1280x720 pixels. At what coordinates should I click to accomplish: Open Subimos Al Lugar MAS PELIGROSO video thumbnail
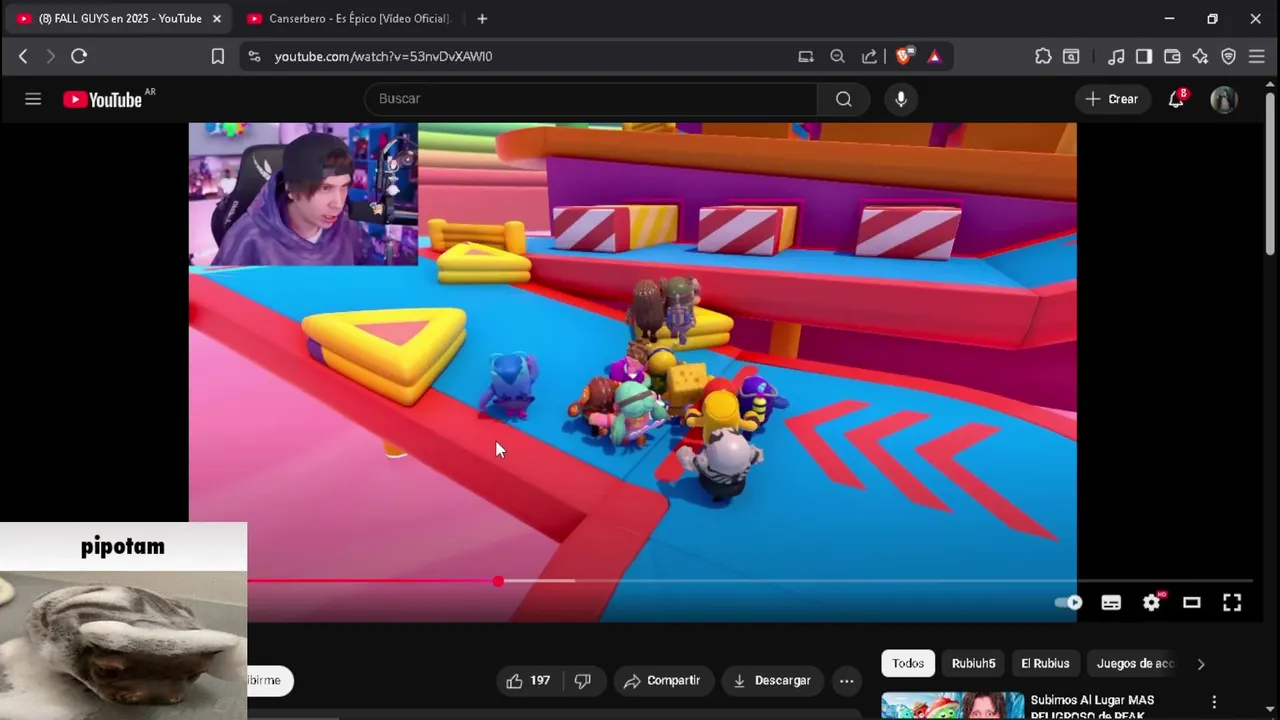click(953, 706)
